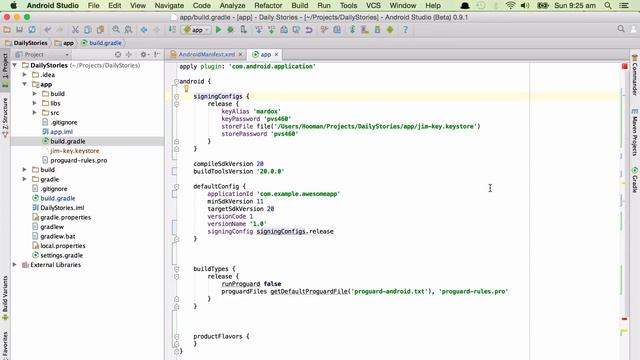Toggle fold for defaultConfig block

point(176,187)
